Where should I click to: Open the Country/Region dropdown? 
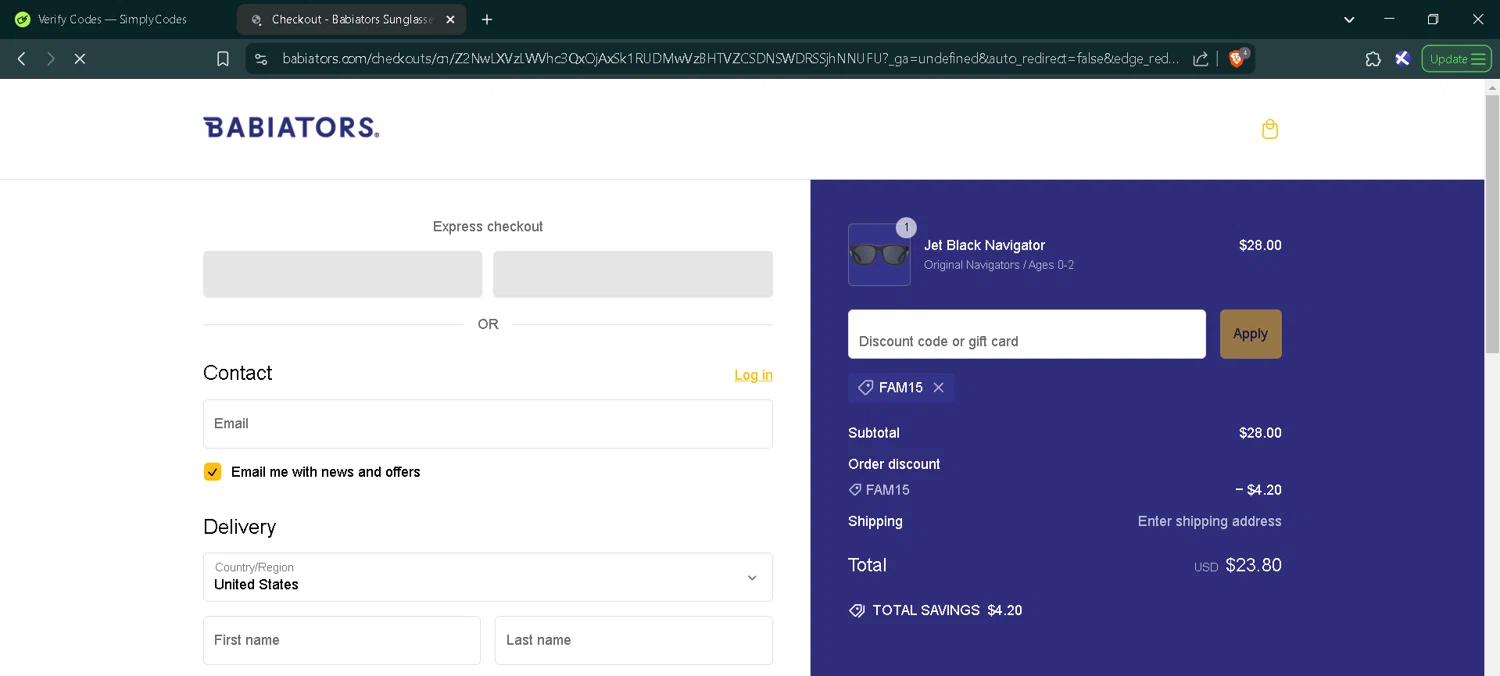pos(488,577)
